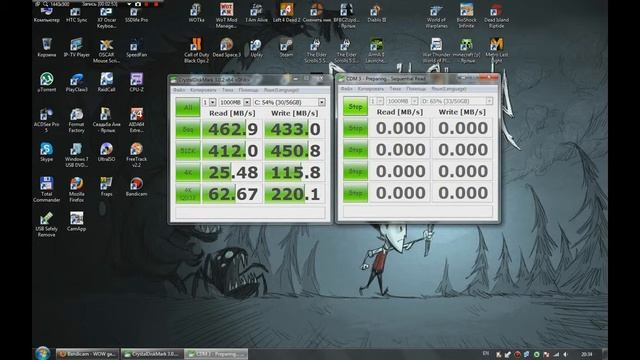The height and width of the screenshot is (360, 640).
Task: Click the green All button
Action: (x=188, y=107)
